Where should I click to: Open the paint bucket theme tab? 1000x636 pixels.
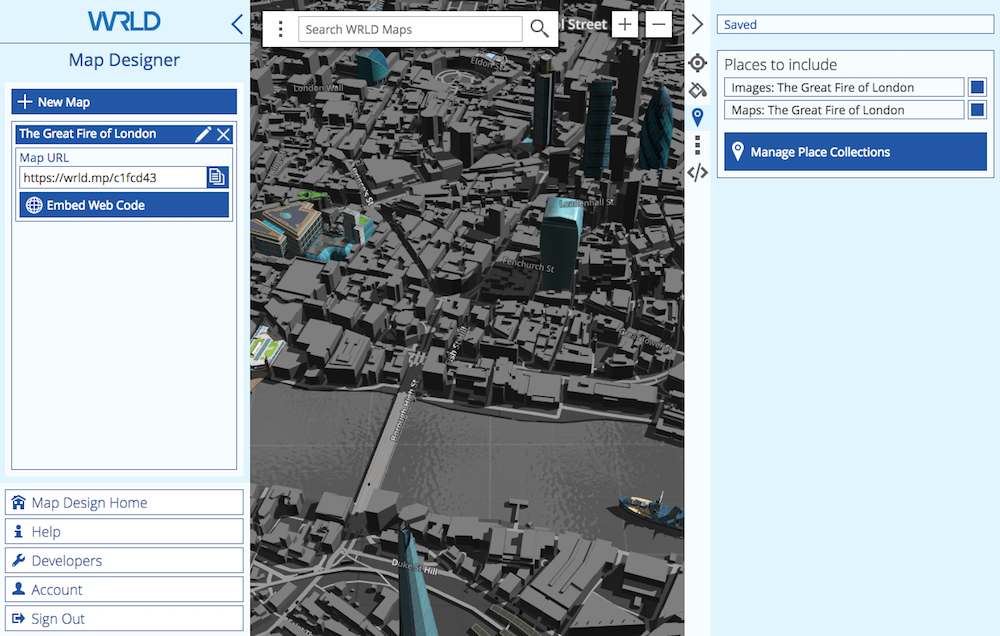tap(698, 91)
